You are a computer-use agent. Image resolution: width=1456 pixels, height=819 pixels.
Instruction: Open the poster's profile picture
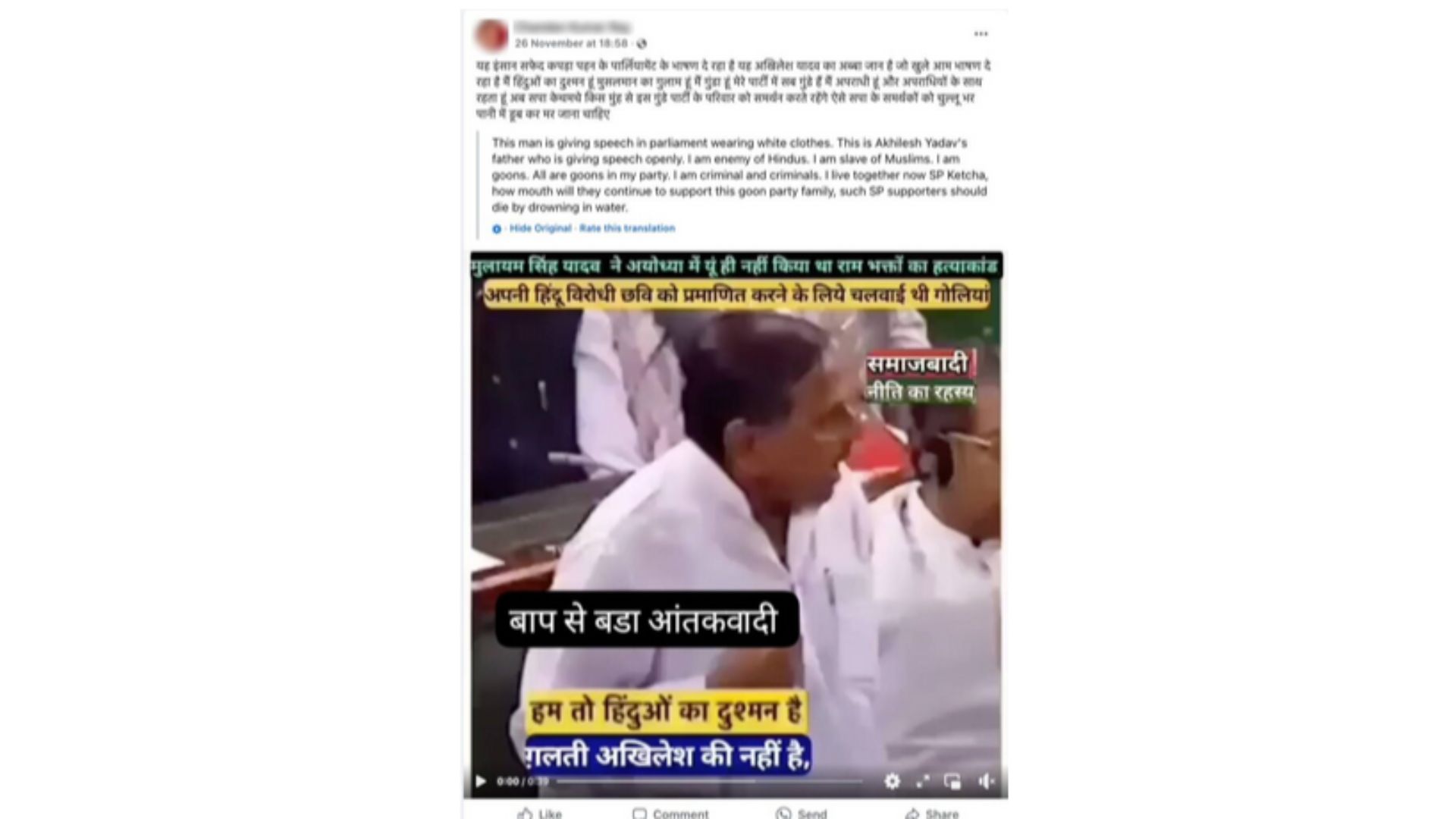pos(491,35)
